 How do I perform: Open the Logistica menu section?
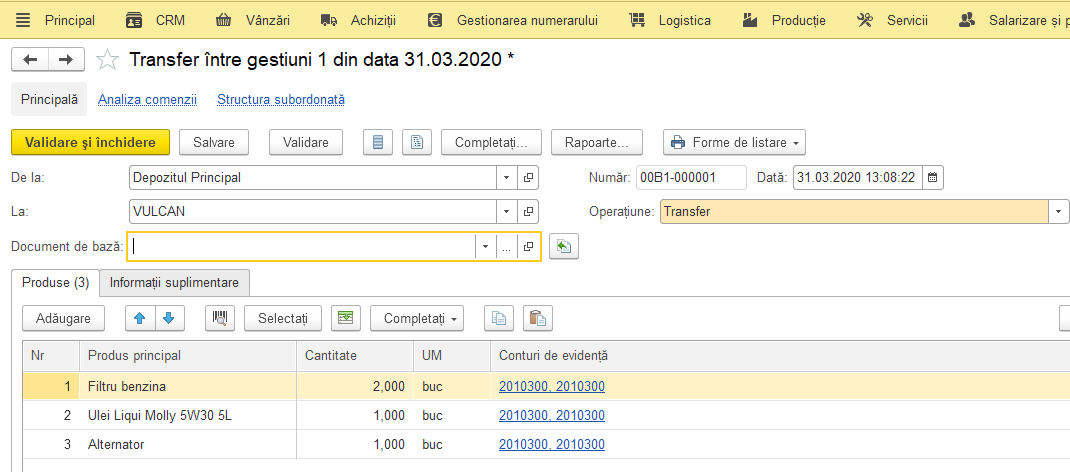(684, 20)
